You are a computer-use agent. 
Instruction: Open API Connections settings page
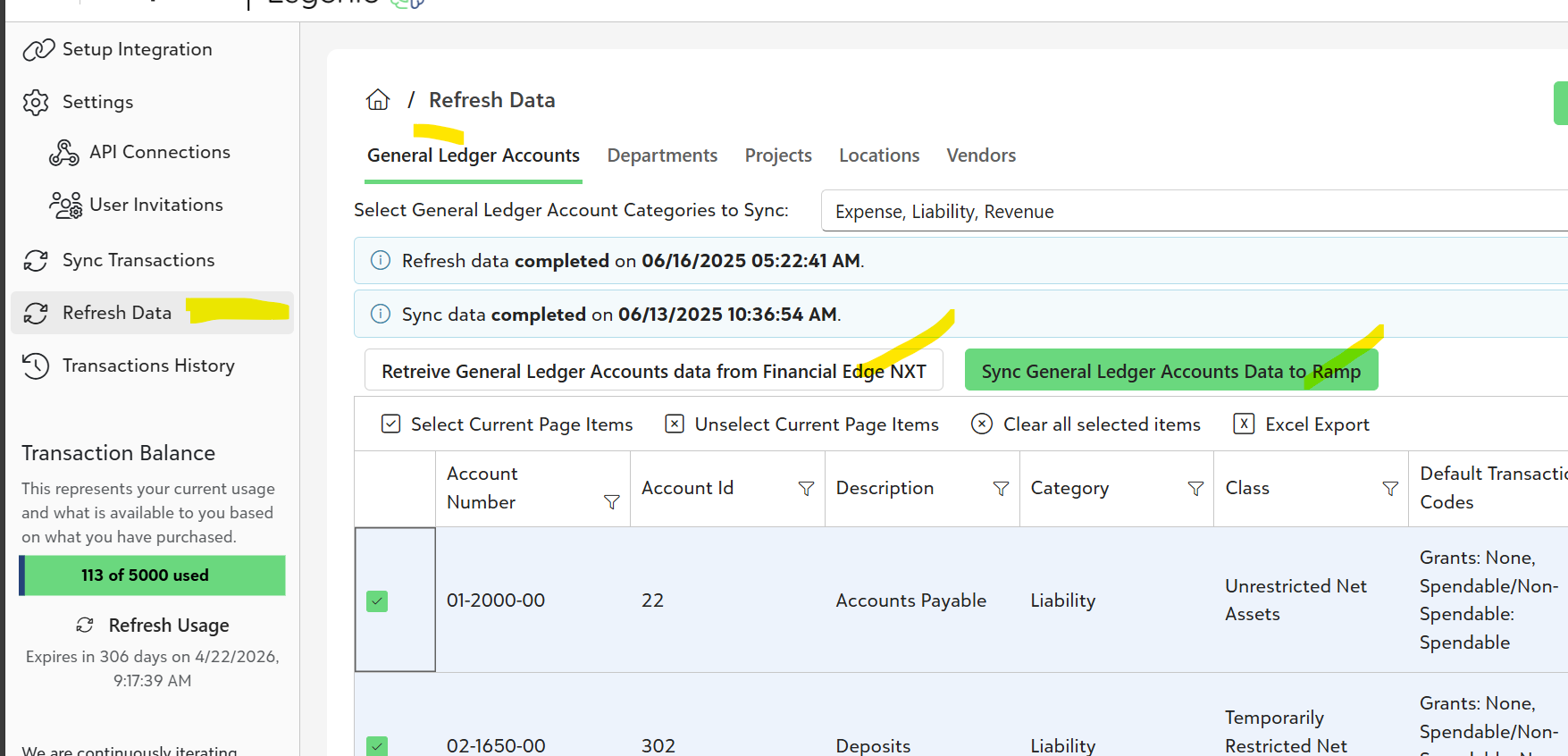point(160,153)
